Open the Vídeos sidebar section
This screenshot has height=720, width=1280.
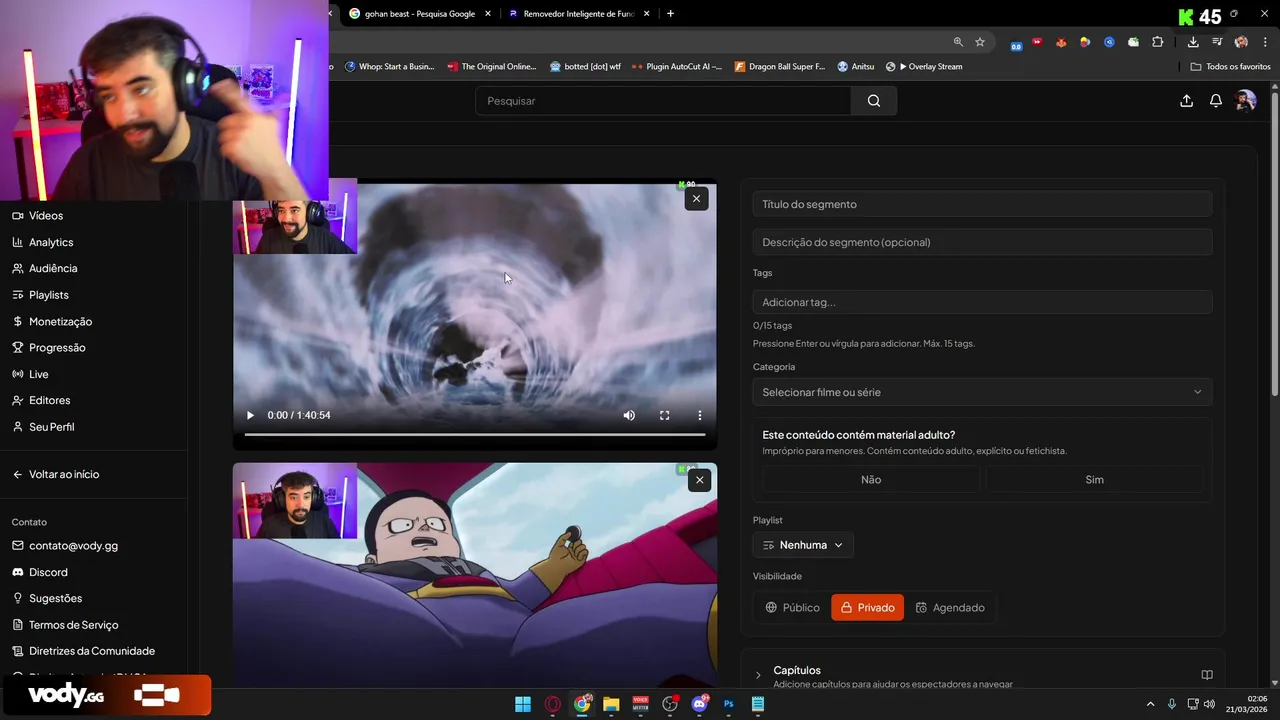(38, 216)
